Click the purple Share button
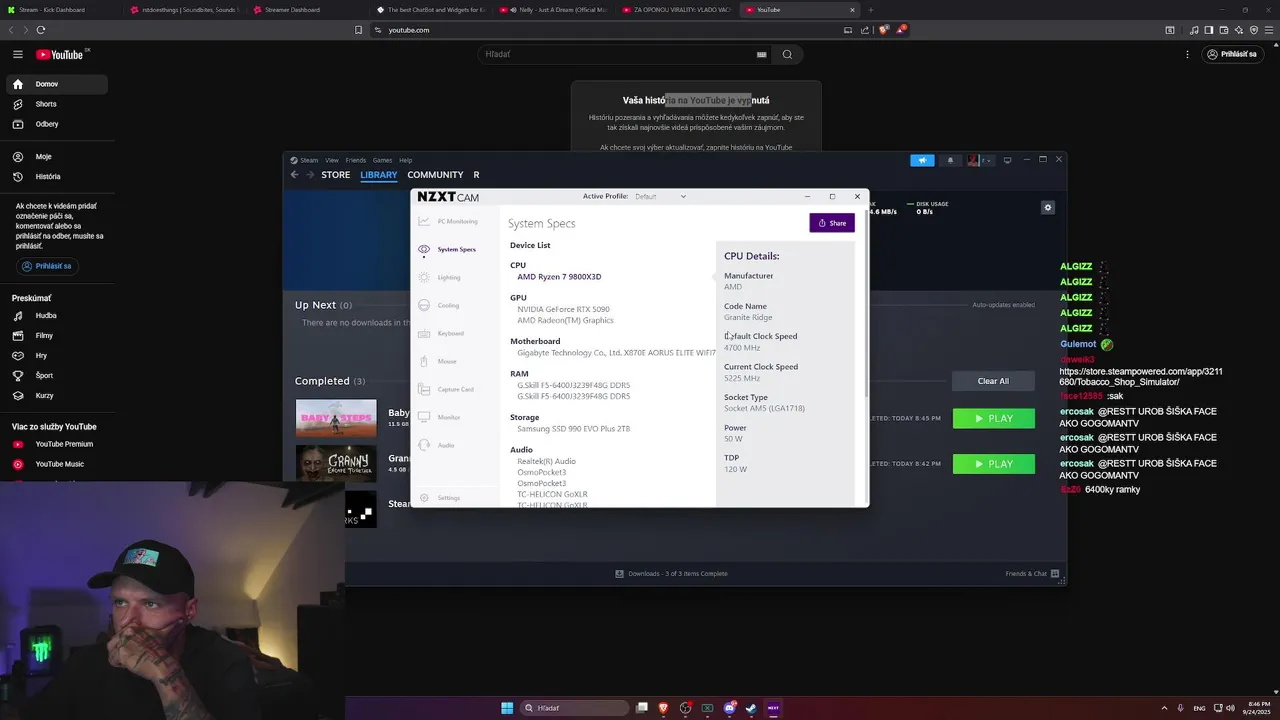The width and height of the screenshot is (1280, 720). click(x=832, y=223)
